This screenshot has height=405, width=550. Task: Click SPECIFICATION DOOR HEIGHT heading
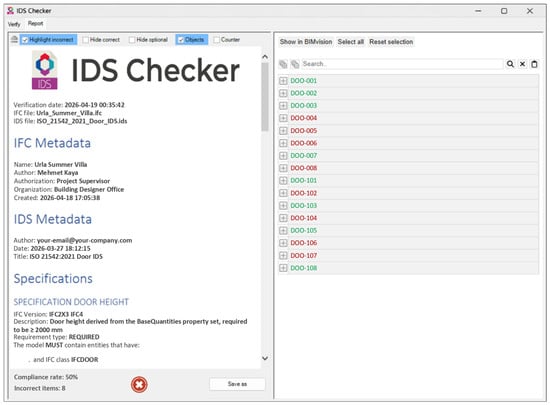pos(71,302)
